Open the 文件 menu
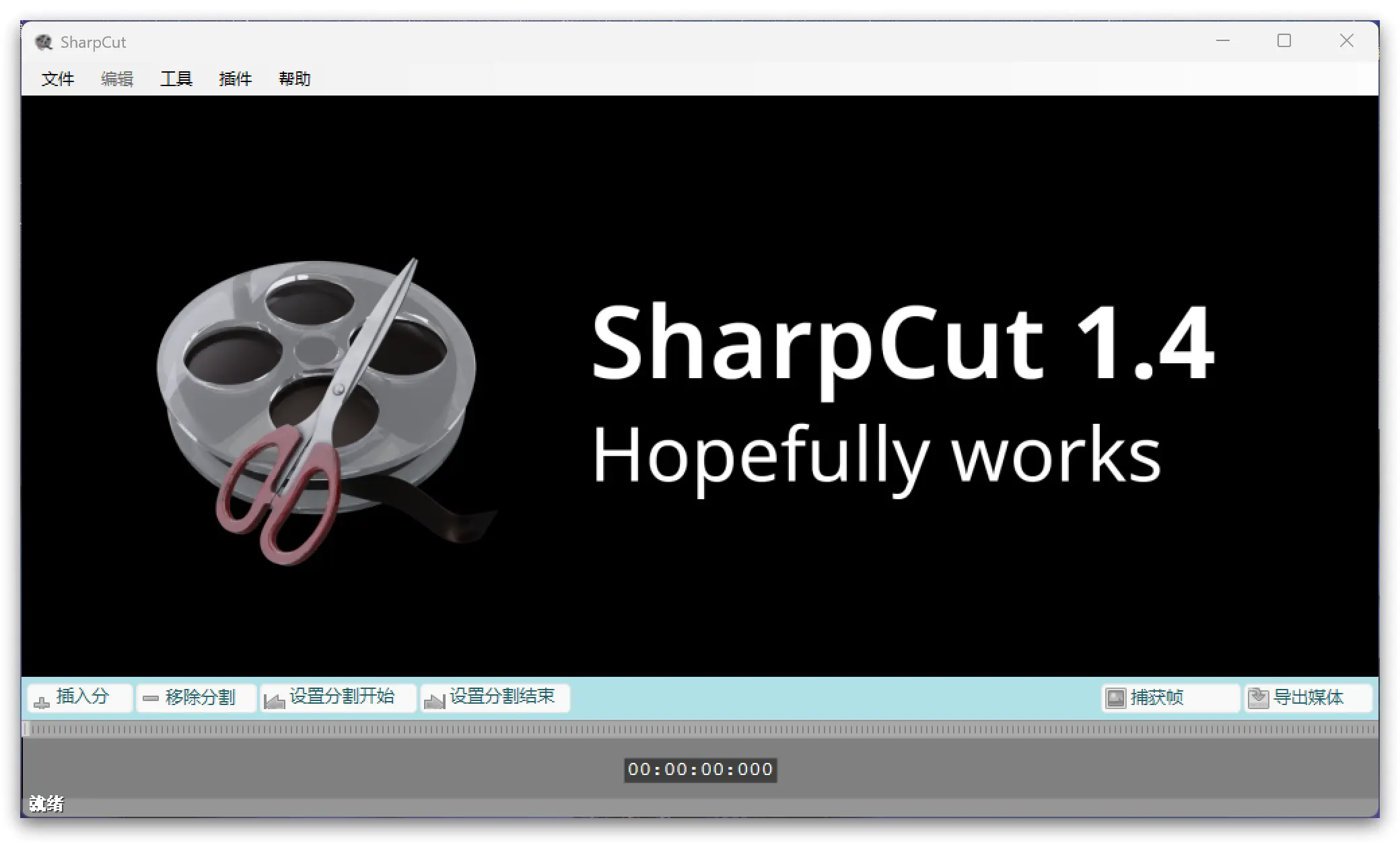Viewport: 1400px width, 845px height. [x=57, y=79]
